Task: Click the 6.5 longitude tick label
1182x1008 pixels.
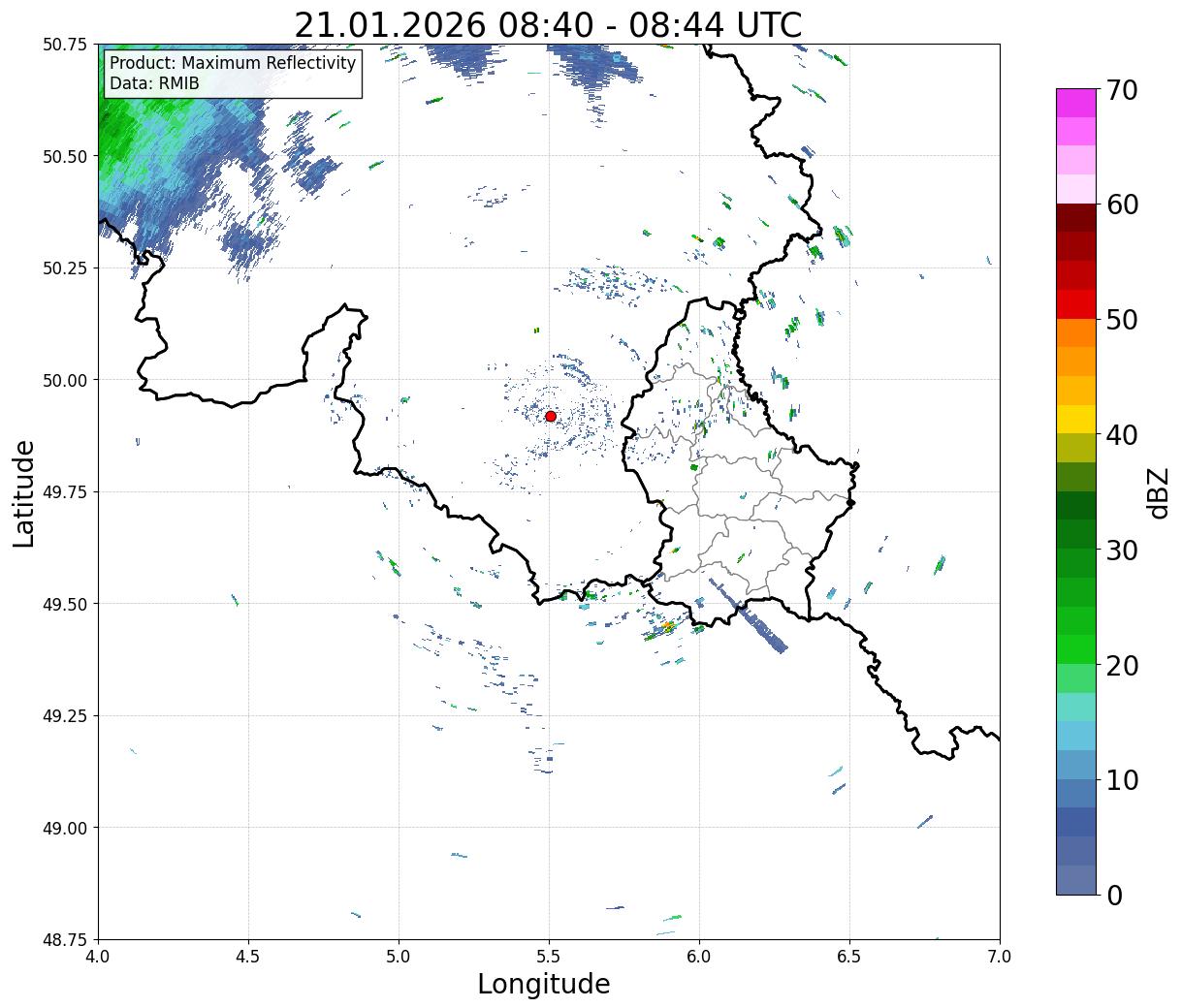Action: tap(849, 957)
